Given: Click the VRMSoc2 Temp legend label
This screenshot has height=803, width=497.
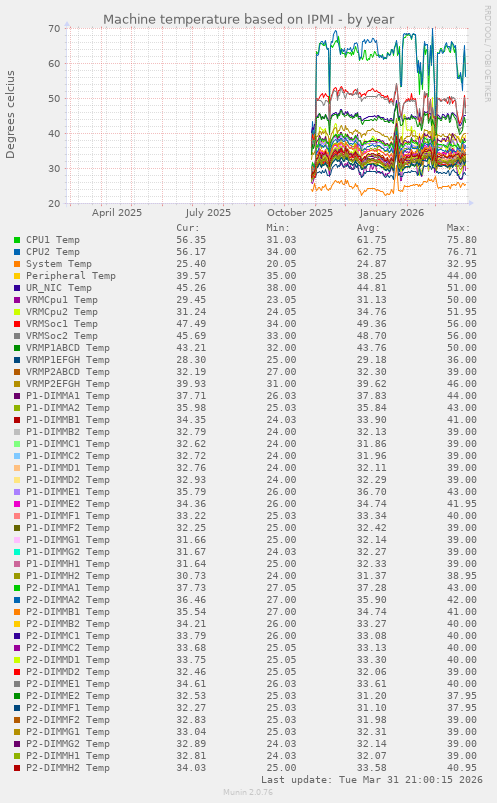Looking at the screenshot, I should [x=62, y=336].
